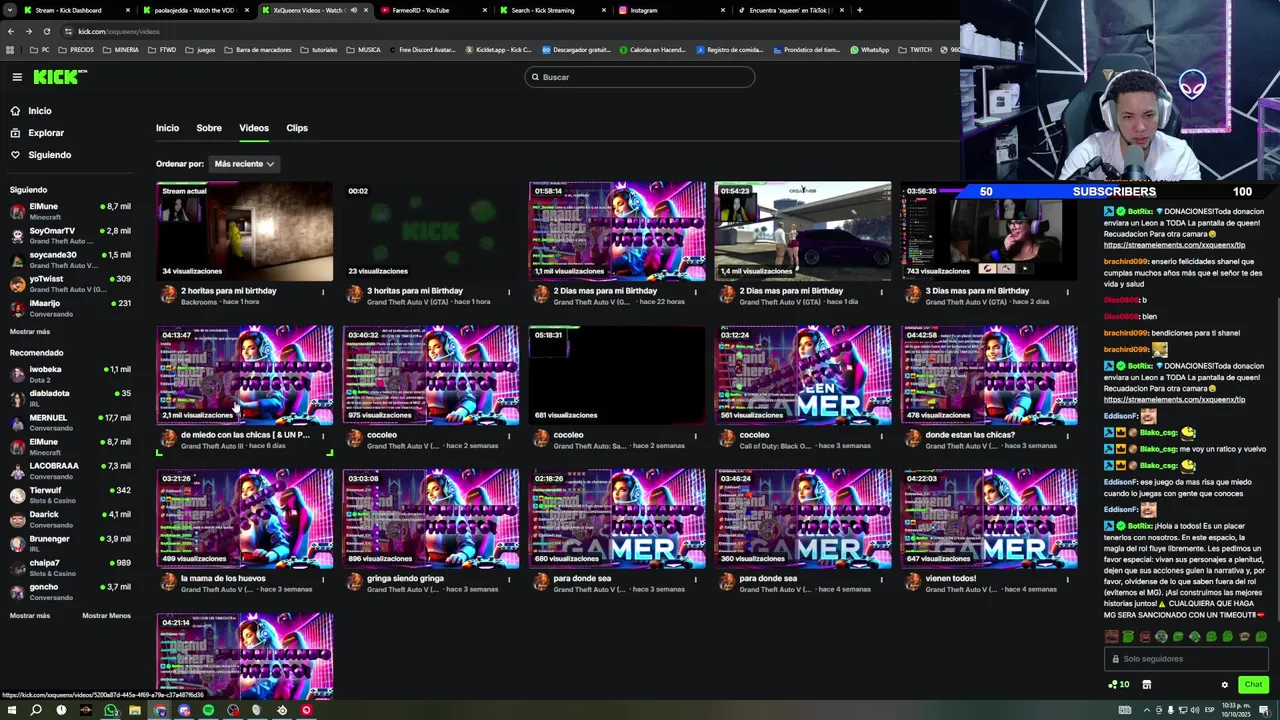Reload the page with refresh button
The image size is (1280, 720).
click(x=46, y=31)
